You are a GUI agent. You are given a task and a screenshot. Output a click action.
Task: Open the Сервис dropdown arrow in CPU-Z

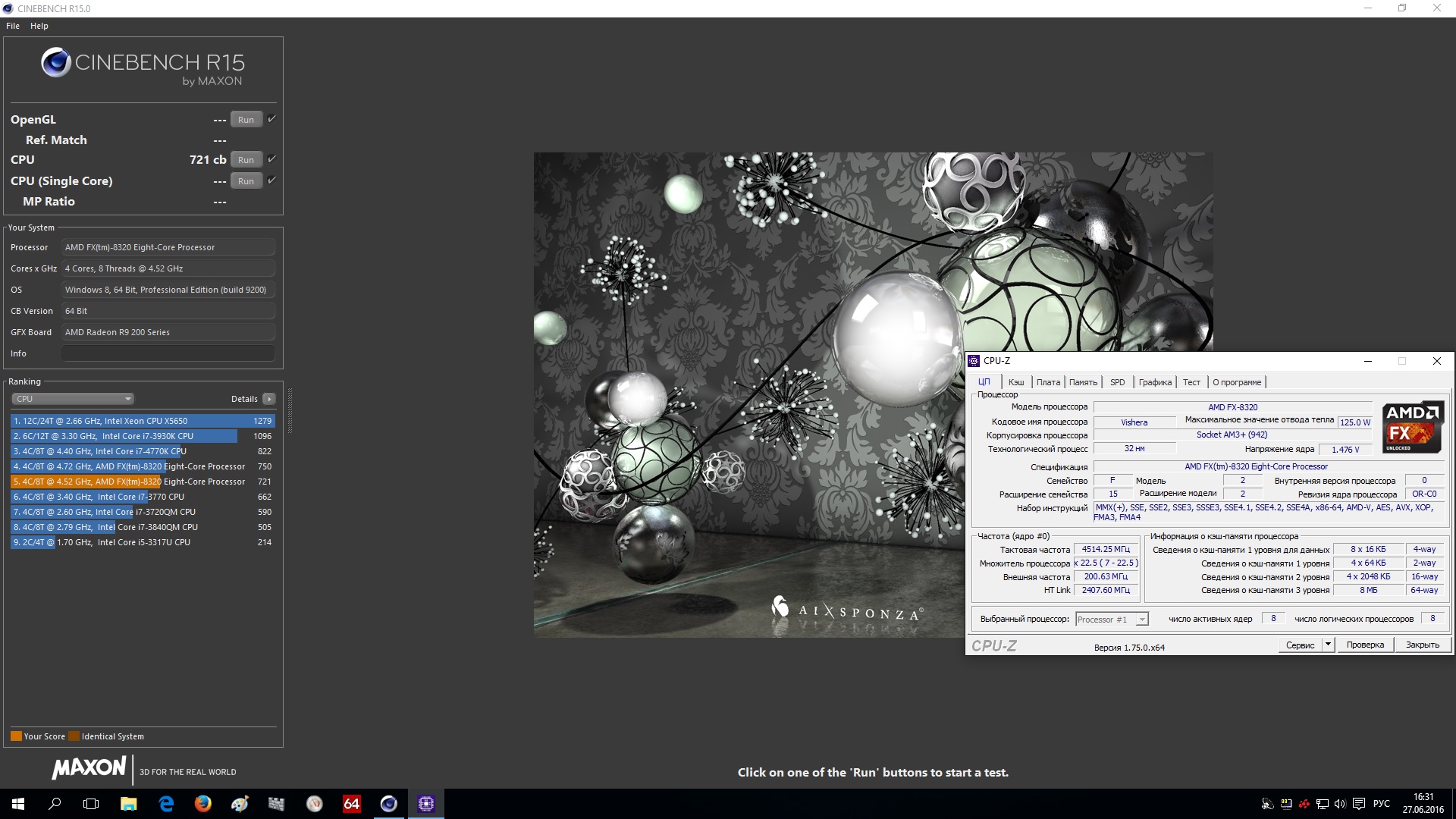1327,645
